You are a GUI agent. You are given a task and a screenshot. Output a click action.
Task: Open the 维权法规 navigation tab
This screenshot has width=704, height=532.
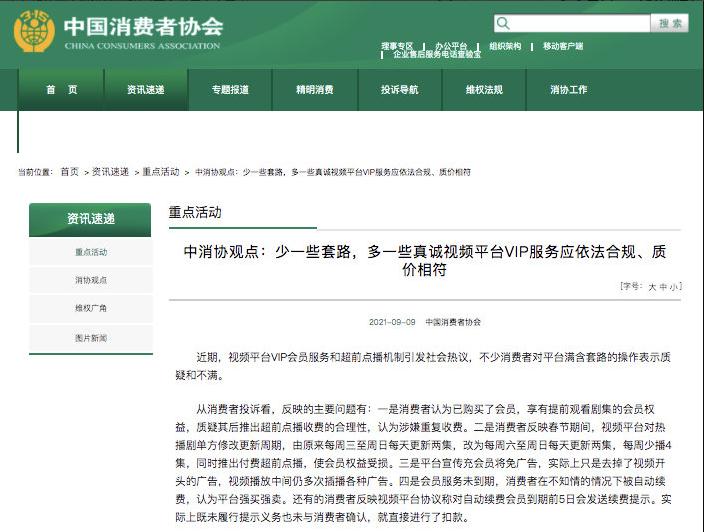(484, 90)
